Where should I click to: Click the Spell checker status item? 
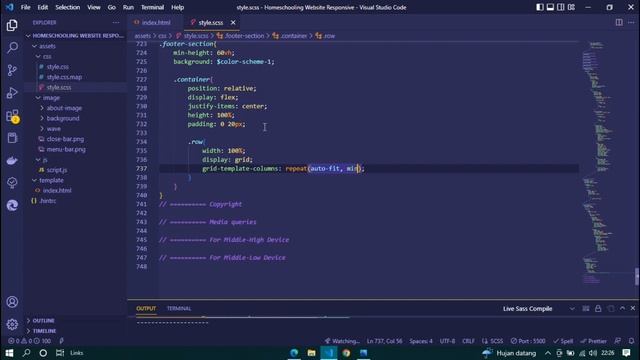coord(563,341)
